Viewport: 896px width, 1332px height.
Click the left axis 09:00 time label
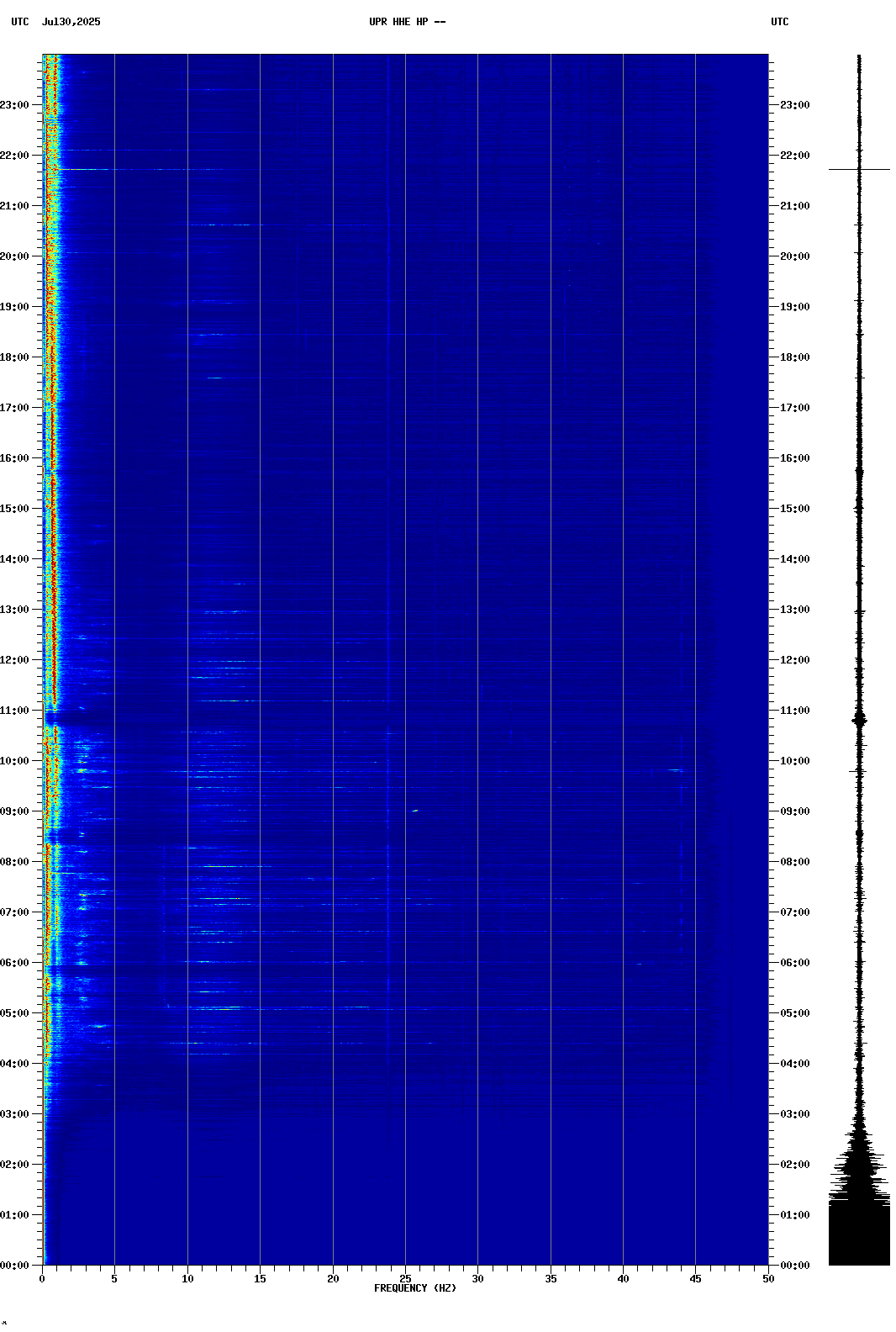click(14, 811)
